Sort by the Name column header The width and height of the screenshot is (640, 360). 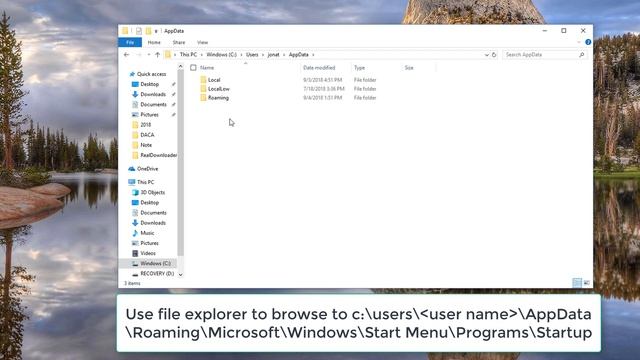tap(207, 68)
